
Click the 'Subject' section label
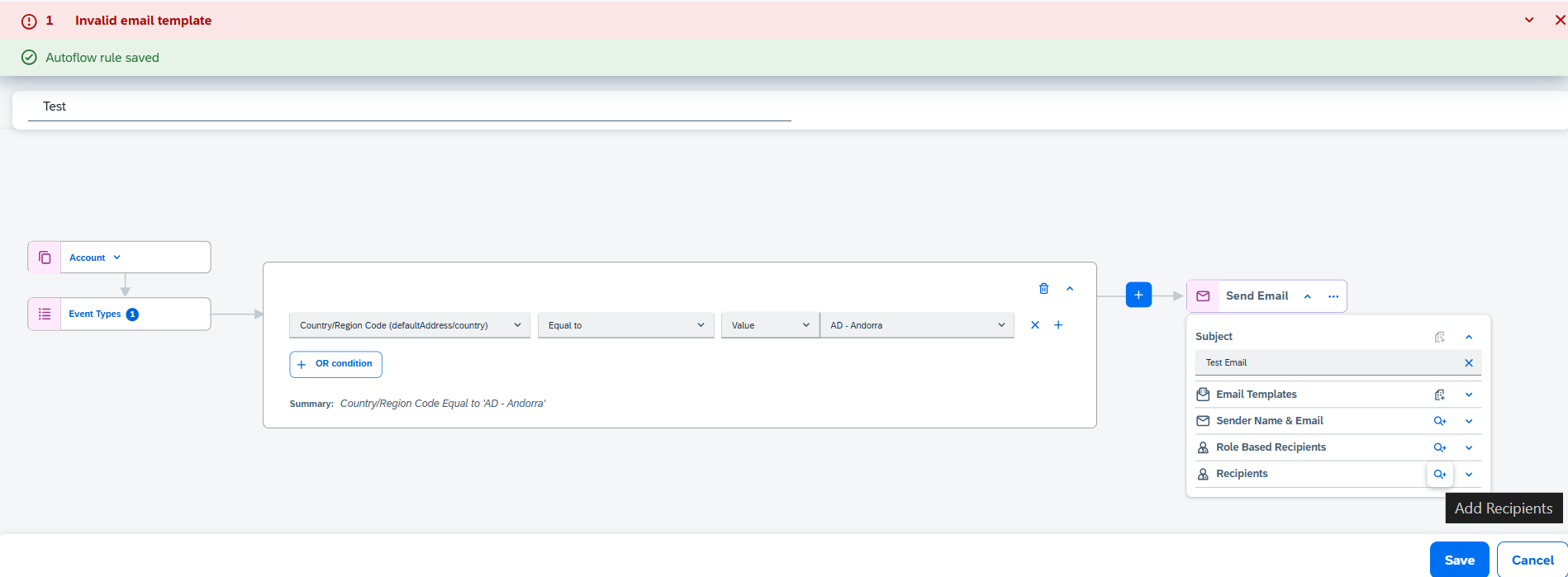(x=1214, y=337)
